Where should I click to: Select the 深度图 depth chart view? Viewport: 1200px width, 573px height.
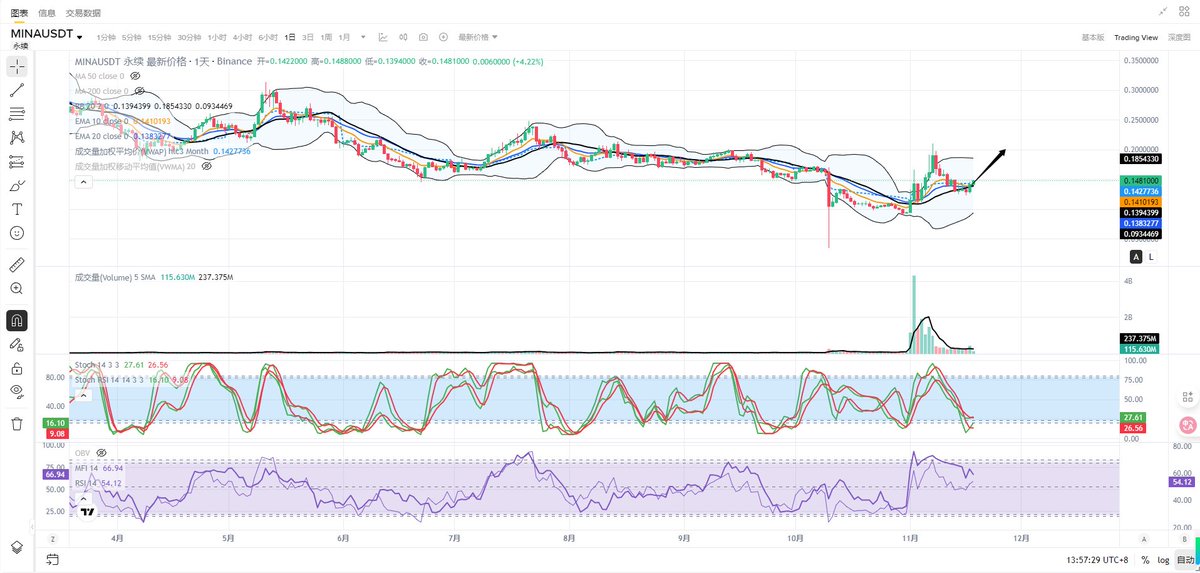click(1179, 37)
